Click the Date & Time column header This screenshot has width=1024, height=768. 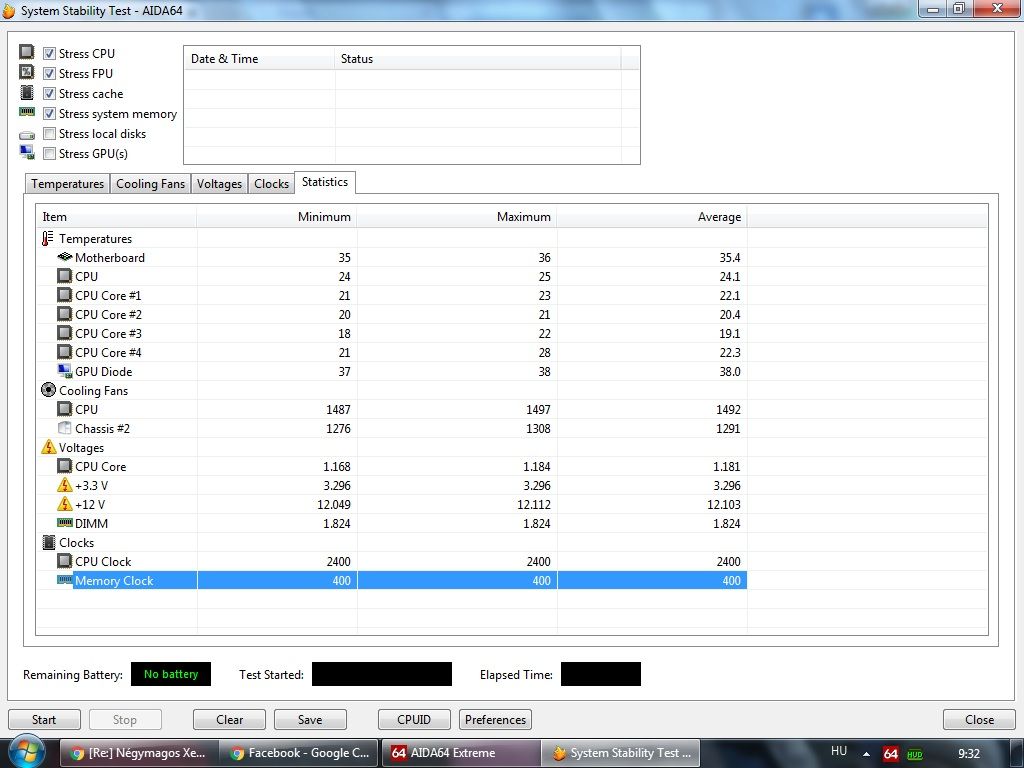[x=259, y=59]
